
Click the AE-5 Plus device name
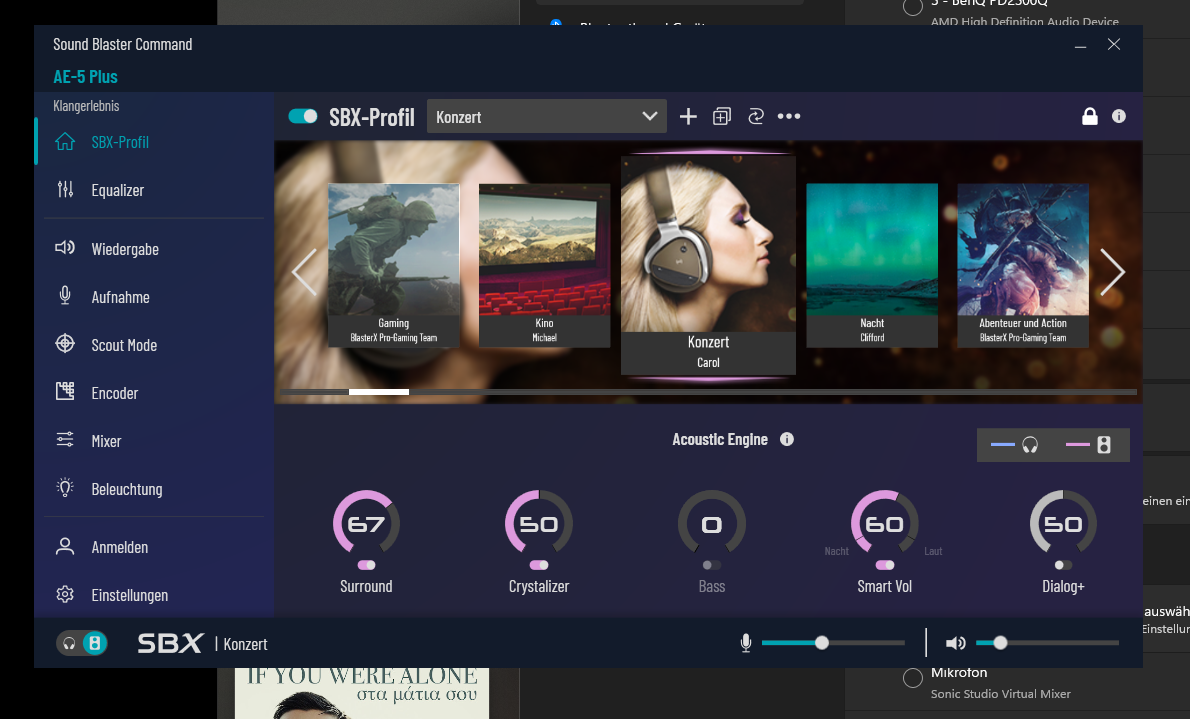point(85,77)
